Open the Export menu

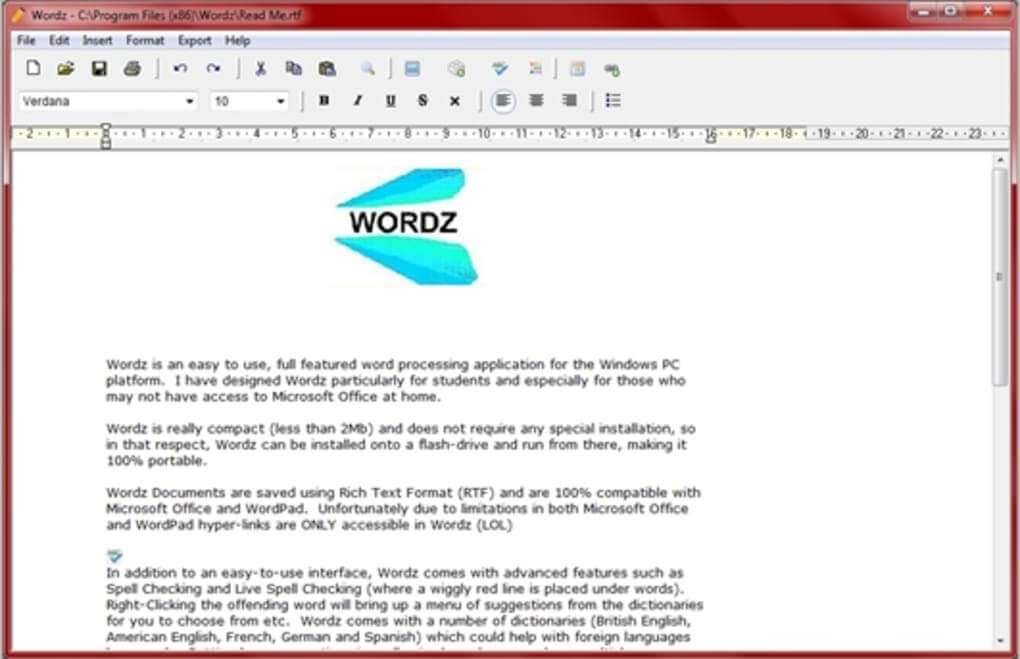point(195,41)
